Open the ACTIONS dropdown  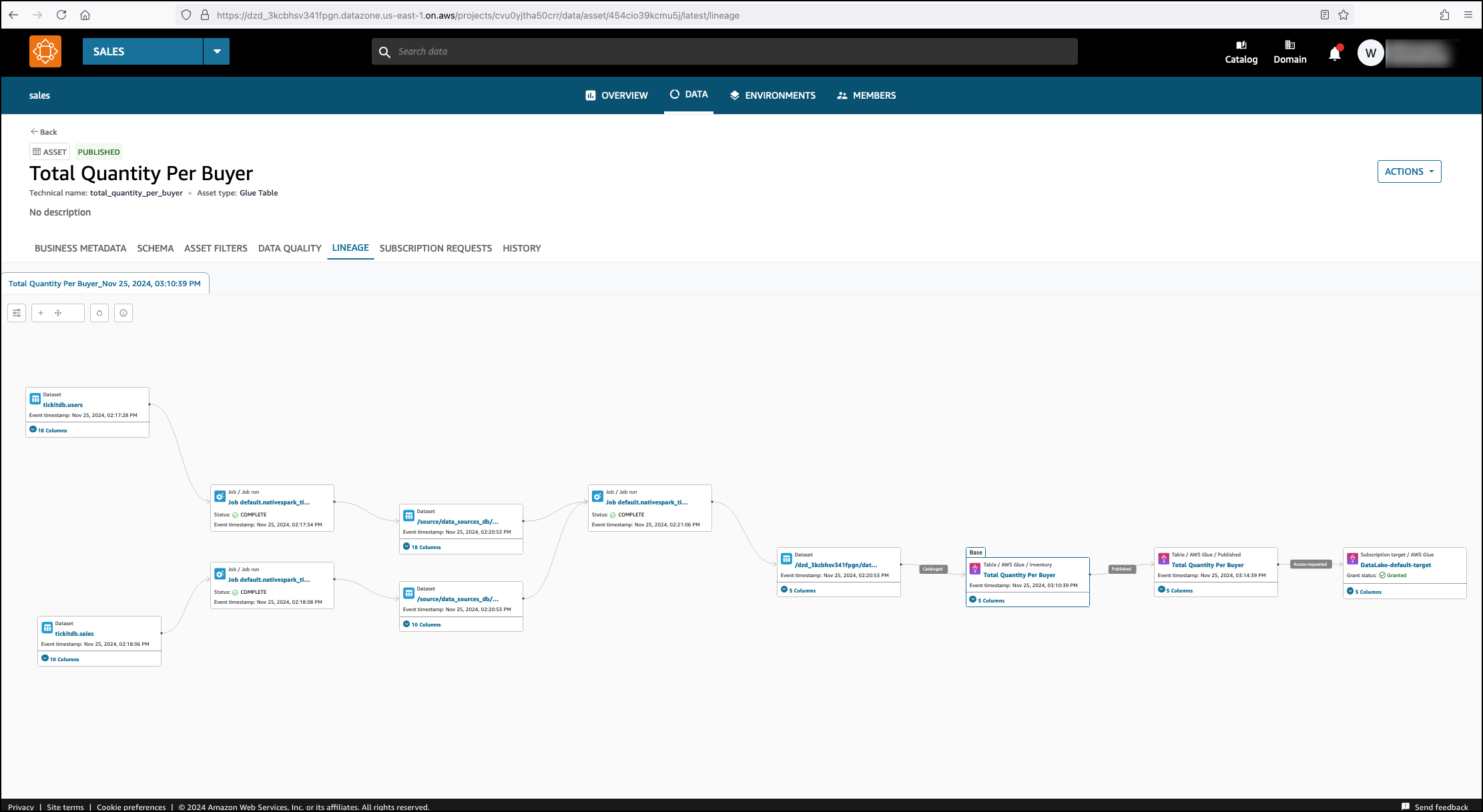1409,171
